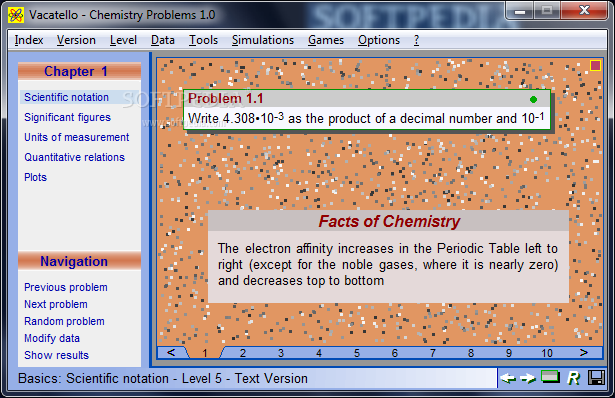This screenshot has width=615, height=398.
Task: Select the Significant figures topic
Action: tap(67, 117)
